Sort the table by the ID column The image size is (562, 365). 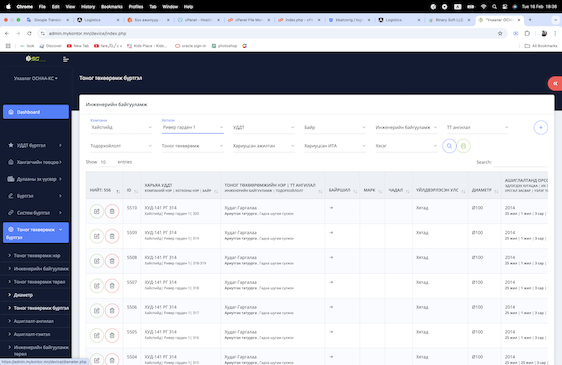tap(132, 190)
